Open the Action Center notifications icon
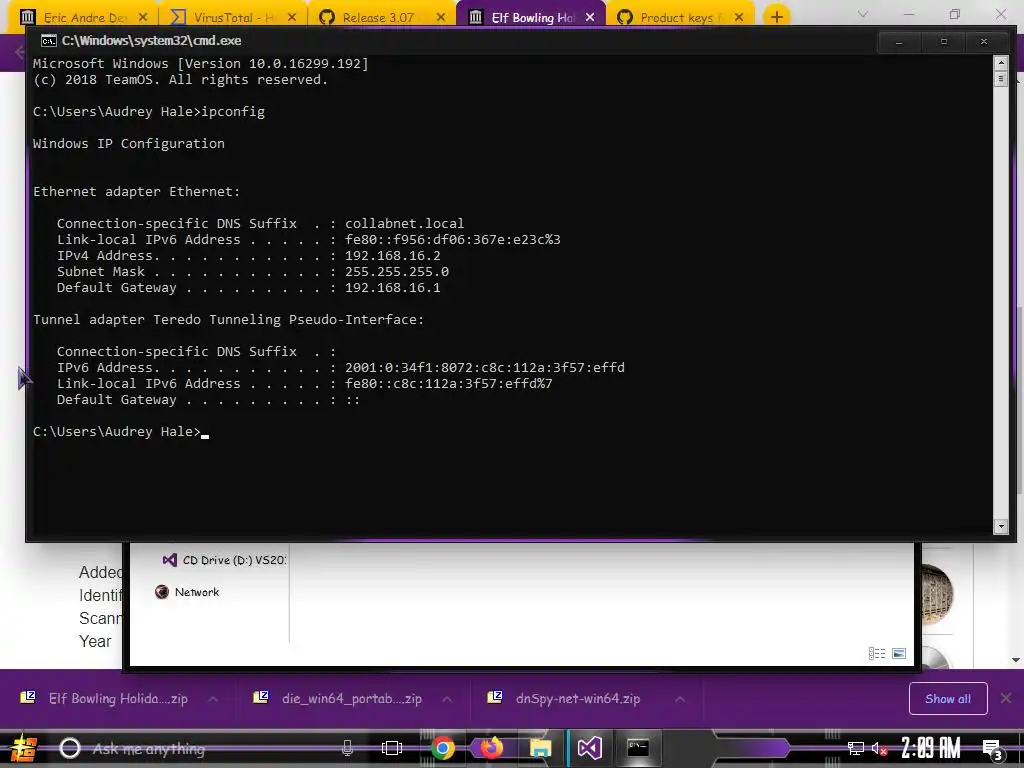Viewport: 1024px width, 768px height. pyautogui.click(x=993, y=748)
